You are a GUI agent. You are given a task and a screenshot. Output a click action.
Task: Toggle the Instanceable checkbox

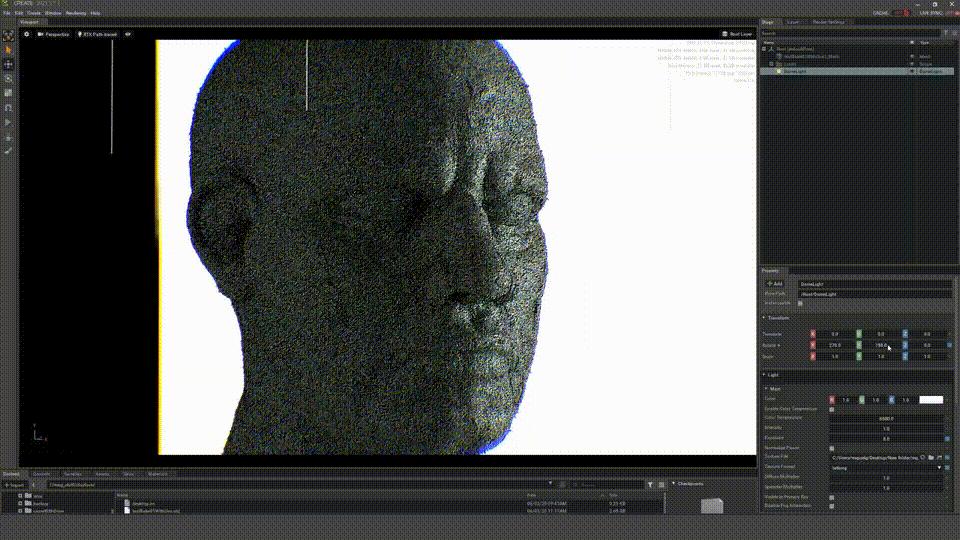click(800, 303)
